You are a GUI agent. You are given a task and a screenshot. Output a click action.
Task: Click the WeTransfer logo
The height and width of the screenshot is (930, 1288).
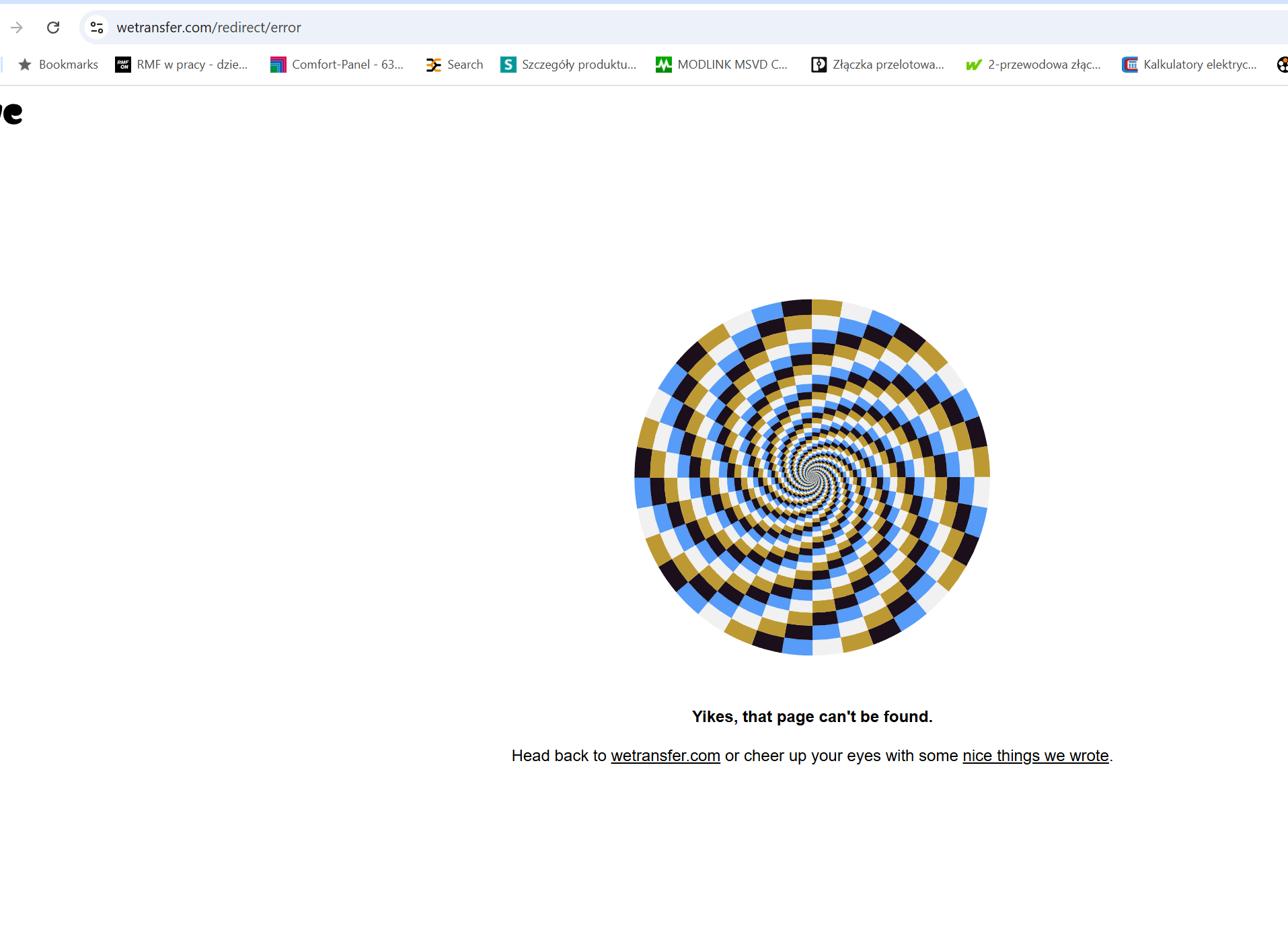pyautogui.click(x=11, y=113)
